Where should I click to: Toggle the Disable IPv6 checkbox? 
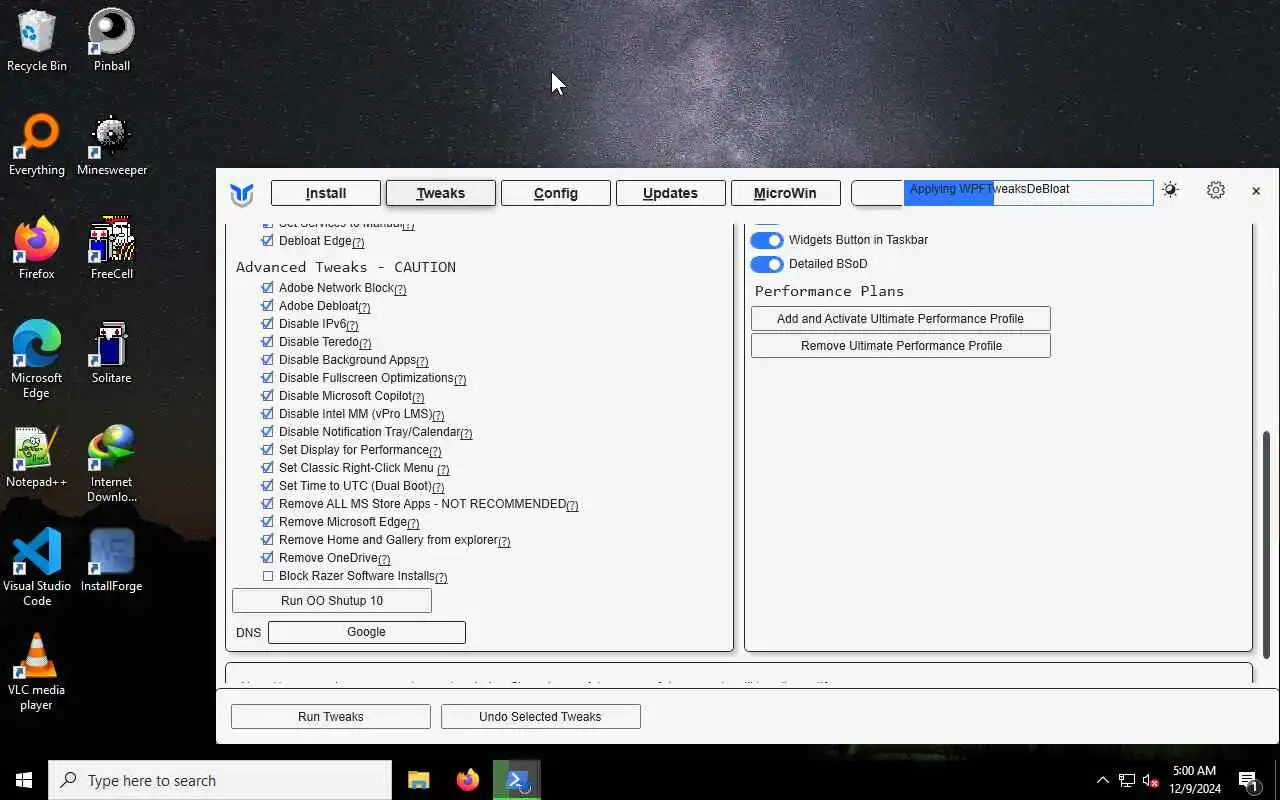[267, 324]
